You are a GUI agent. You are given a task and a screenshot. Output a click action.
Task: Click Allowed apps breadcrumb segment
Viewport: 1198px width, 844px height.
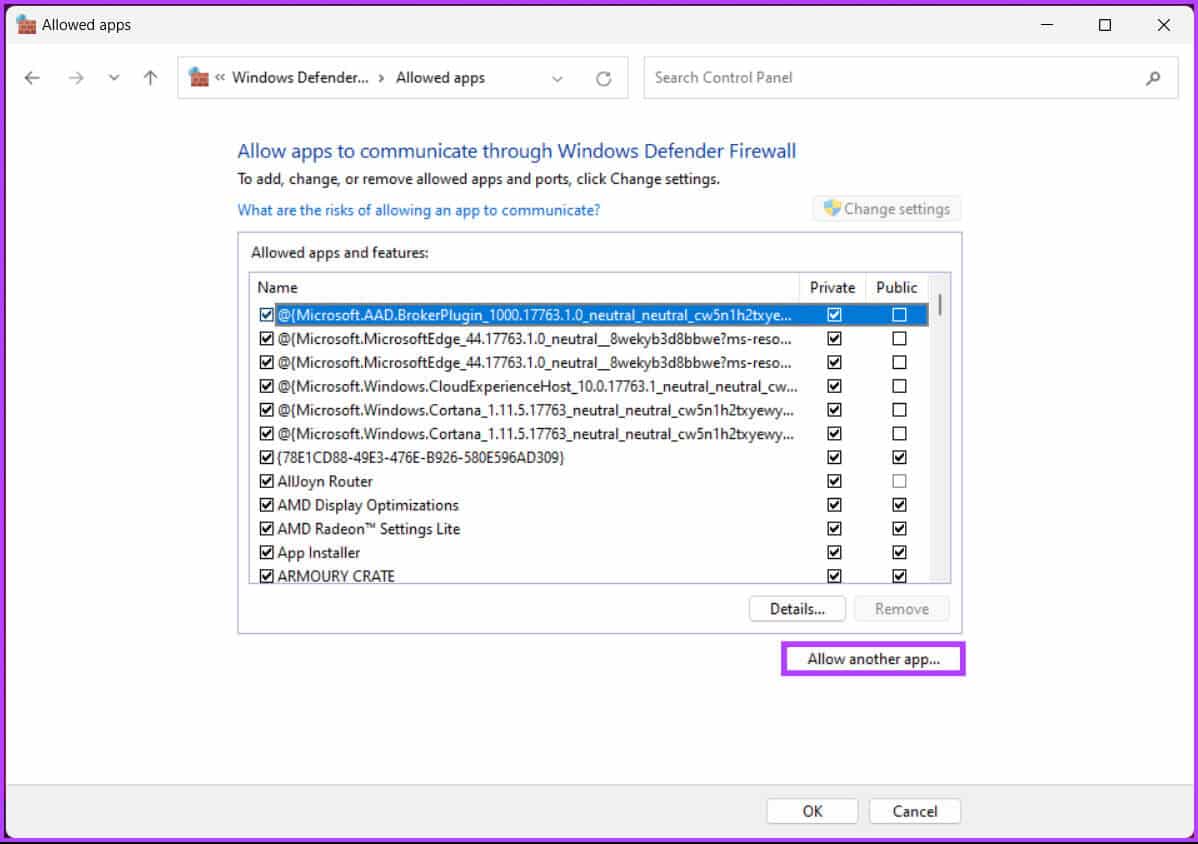(x=440, y=78)
